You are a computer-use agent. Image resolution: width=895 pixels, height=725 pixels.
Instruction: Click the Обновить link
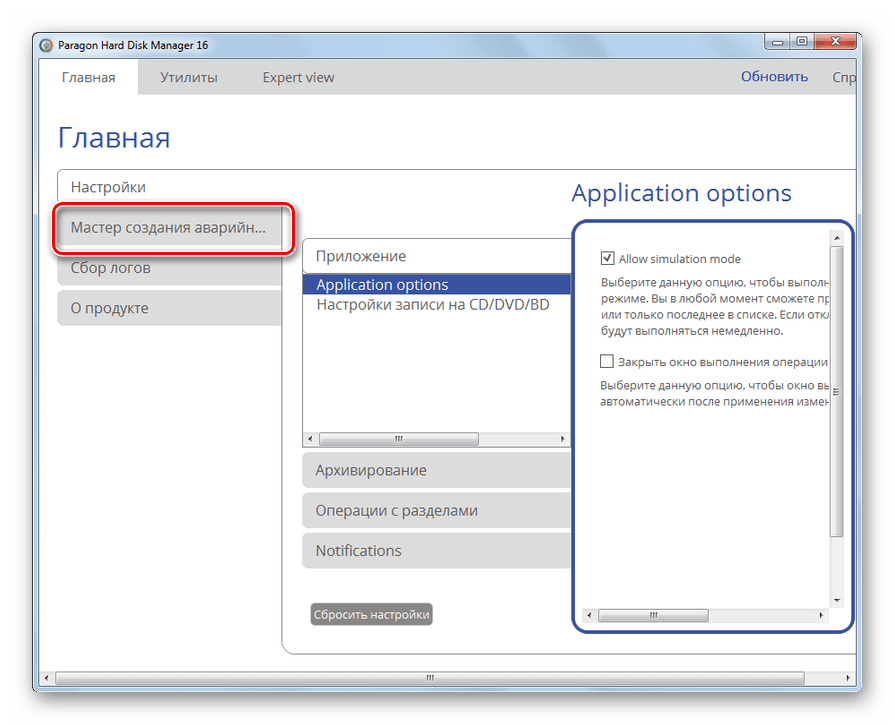pyautogui.click(x=774, y=77)
